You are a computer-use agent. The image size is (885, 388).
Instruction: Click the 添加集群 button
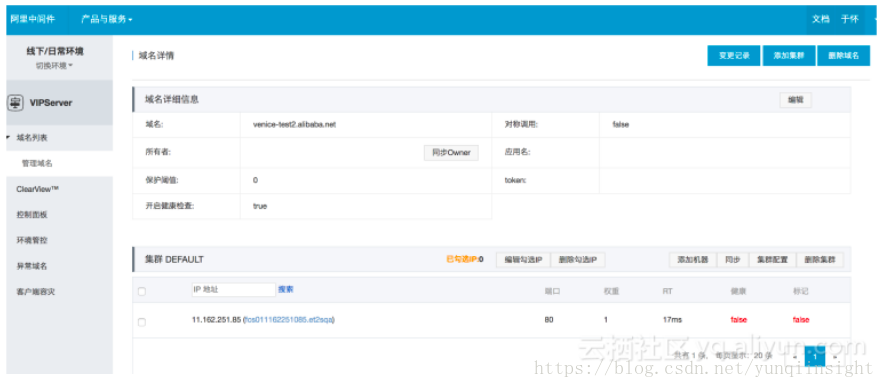pyautogui.click(x=788, y=56)
